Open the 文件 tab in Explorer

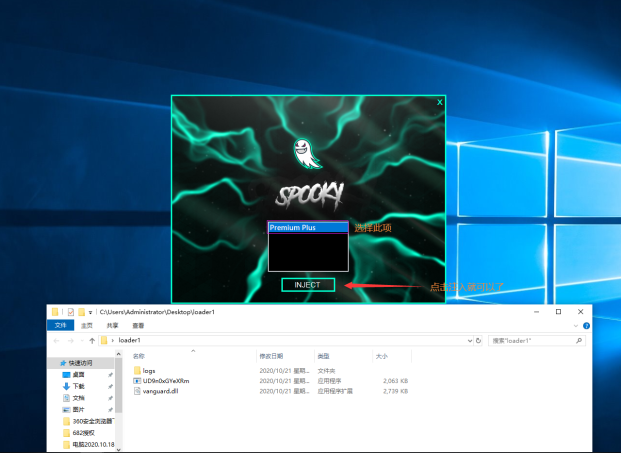[61, 325]
